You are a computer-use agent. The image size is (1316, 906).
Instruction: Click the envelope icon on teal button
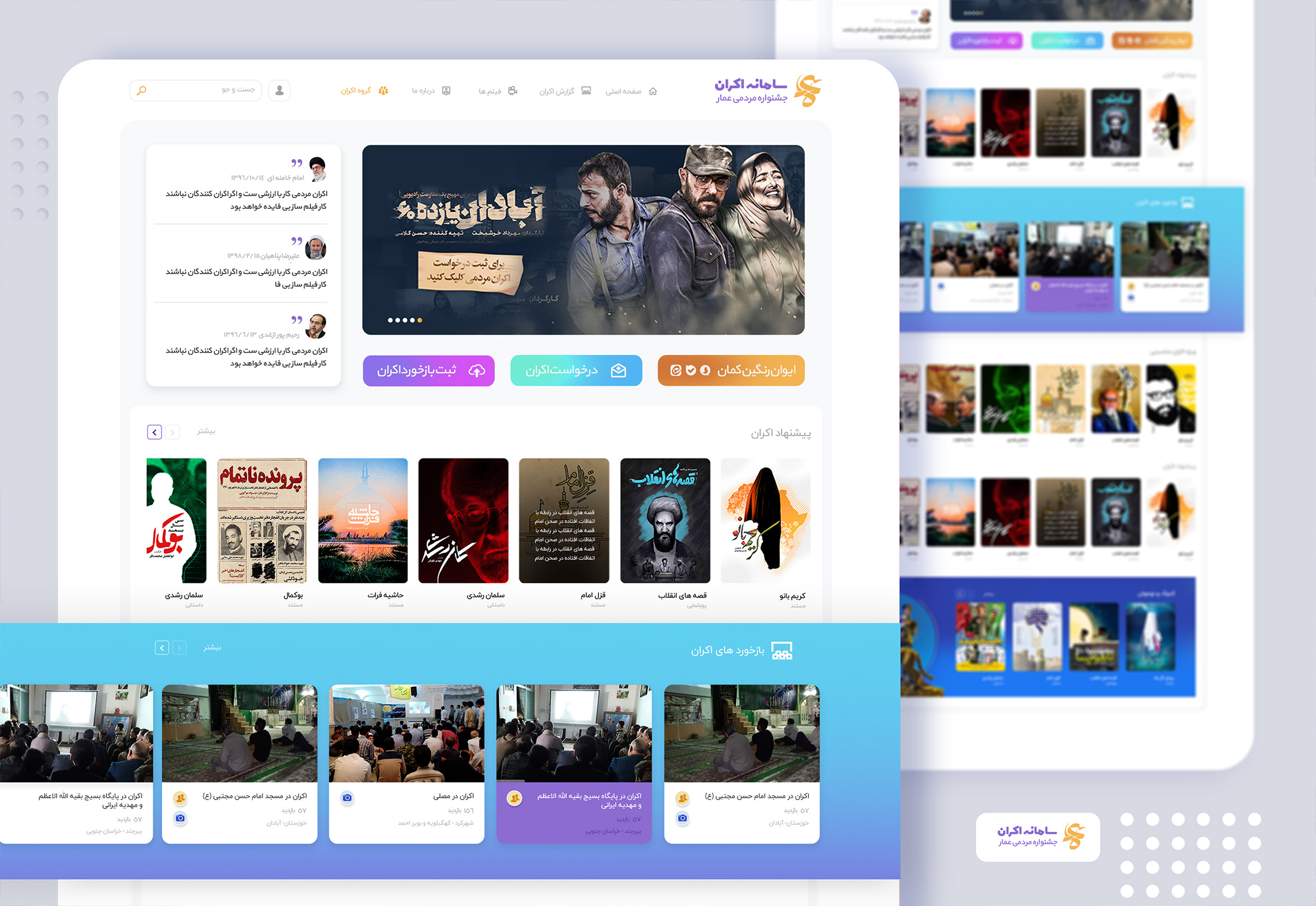(x=619, y=371)
